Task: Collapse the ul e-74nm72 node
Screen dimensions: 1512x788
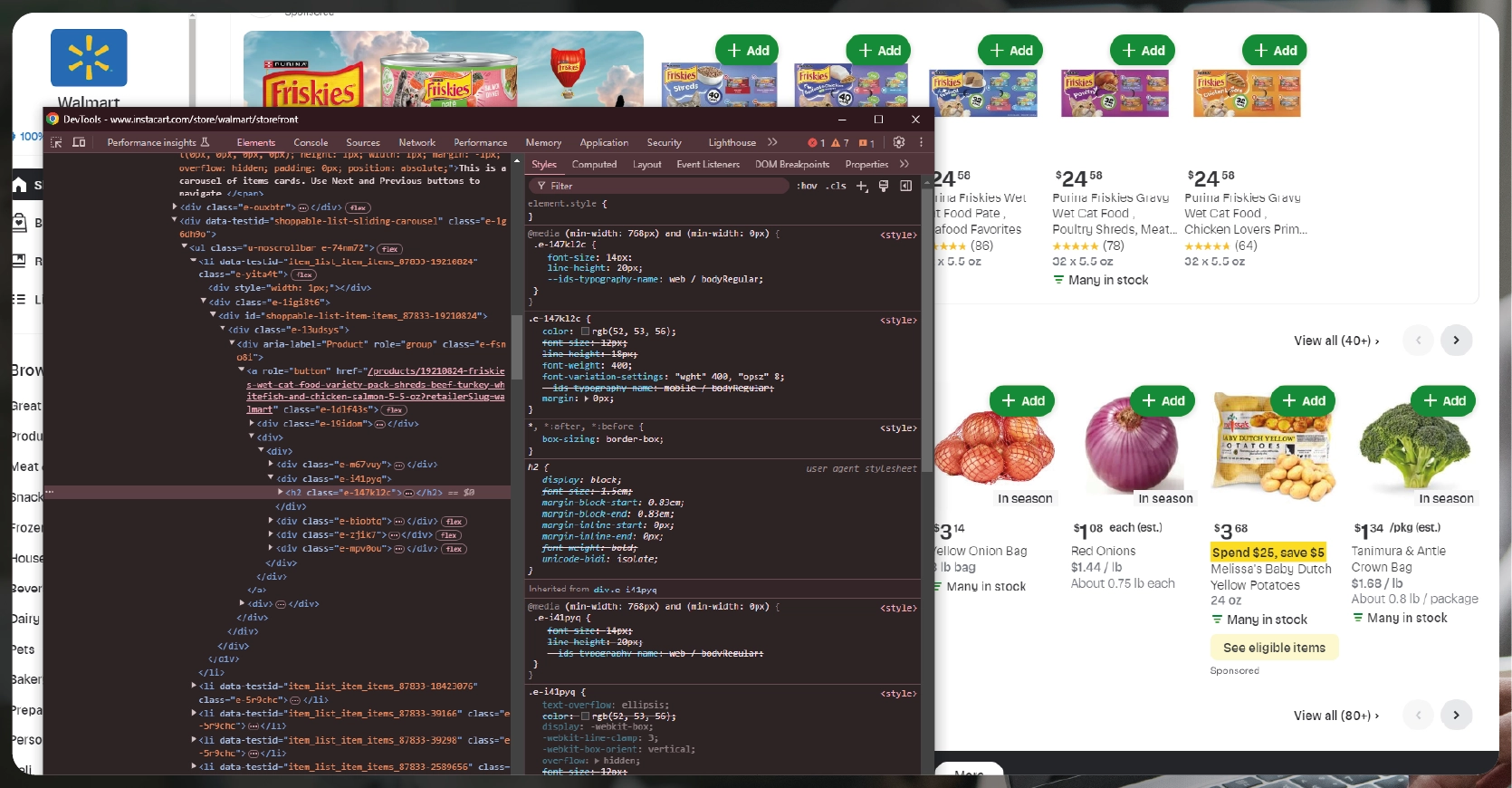Action: (184, 247)
